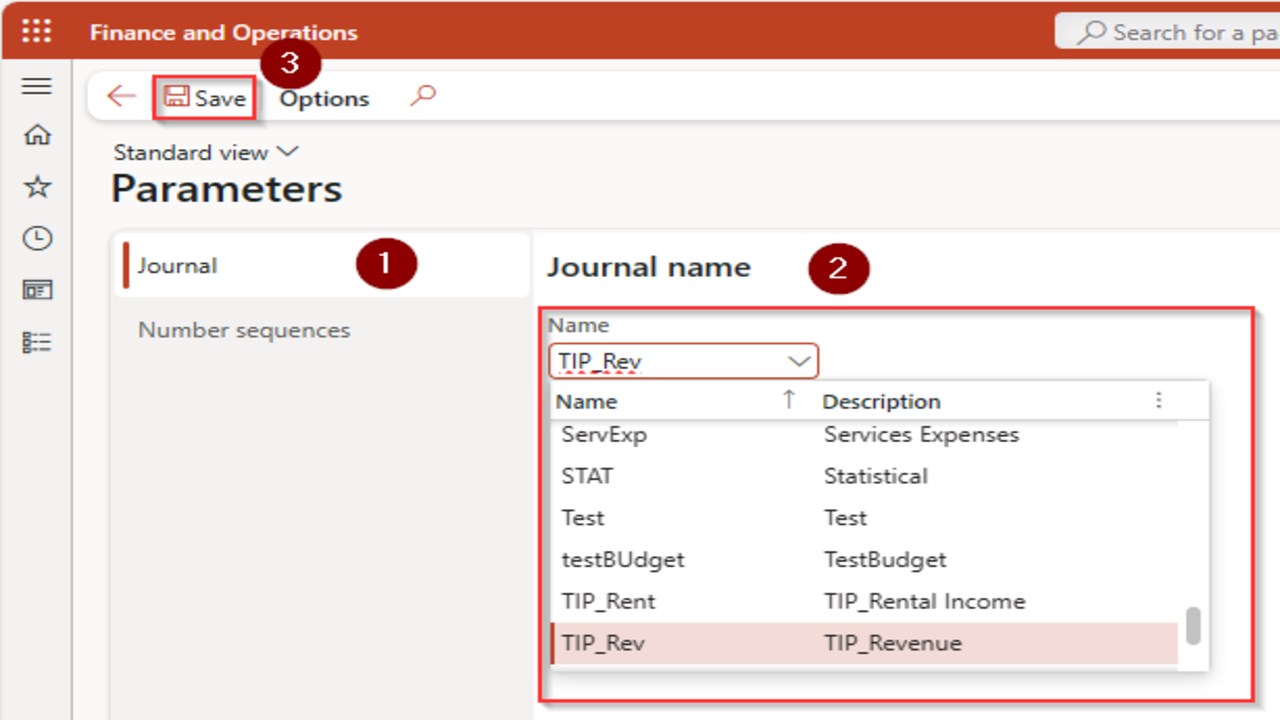This screenshot has width=1280, height=720.
Task: Click the Name field containing TIP_Rev
Action: point(683,360)
